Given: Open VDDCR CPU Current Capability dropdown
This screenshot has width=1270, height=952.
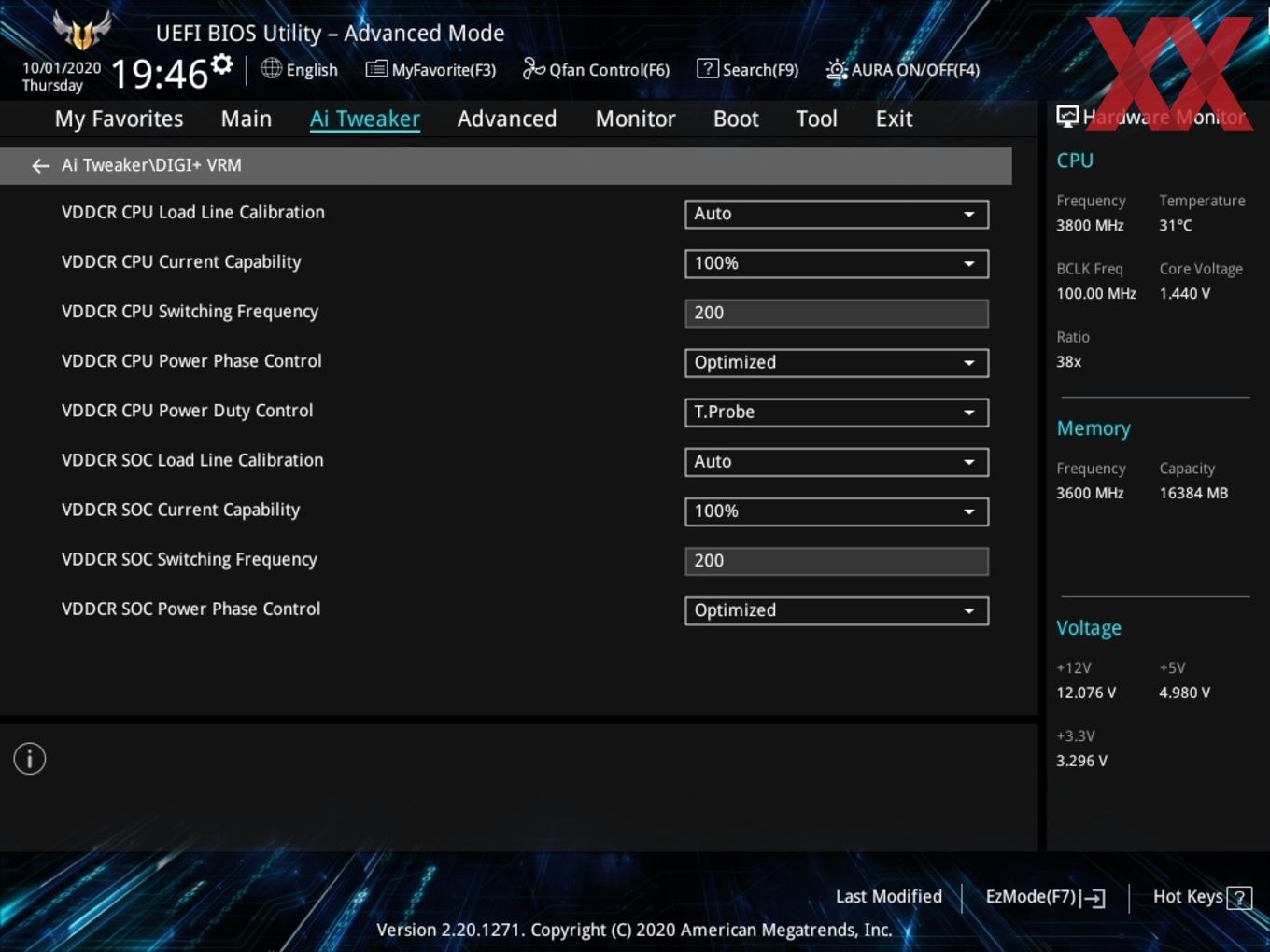Looking at the screenshot, I should [x=837, y=263].
